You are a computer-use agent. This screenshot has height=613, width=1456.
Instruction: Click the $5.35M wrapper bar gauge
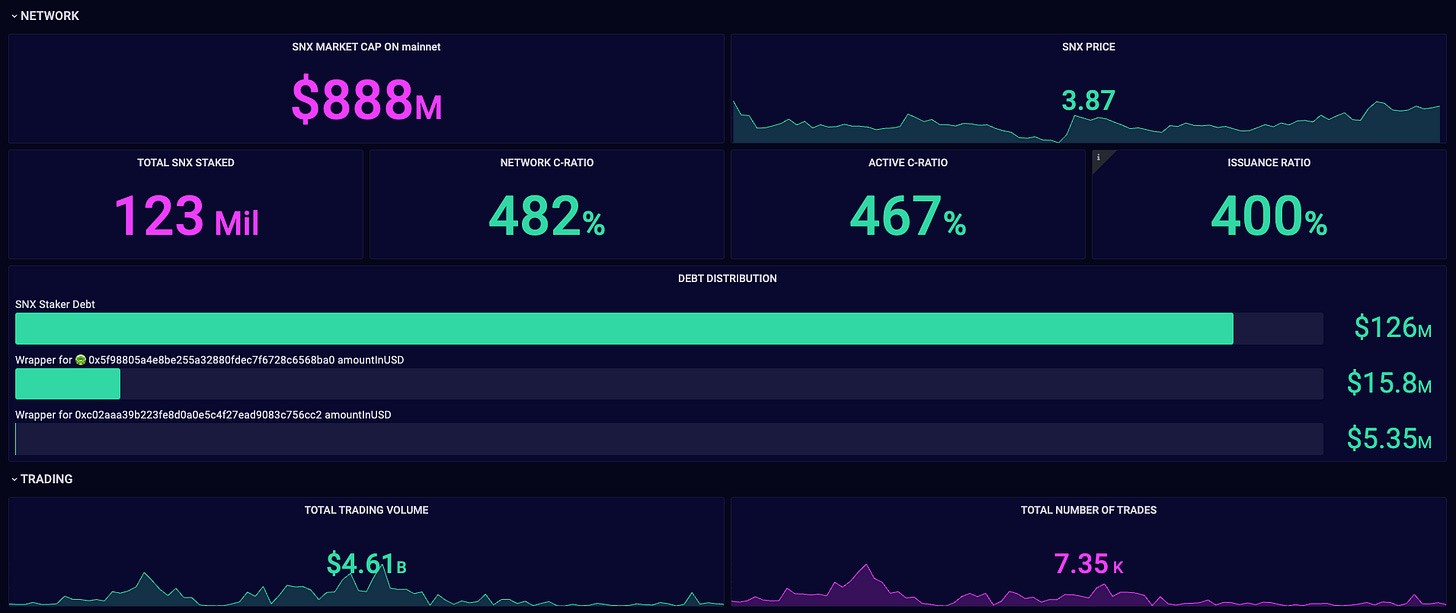click(668, 439)
